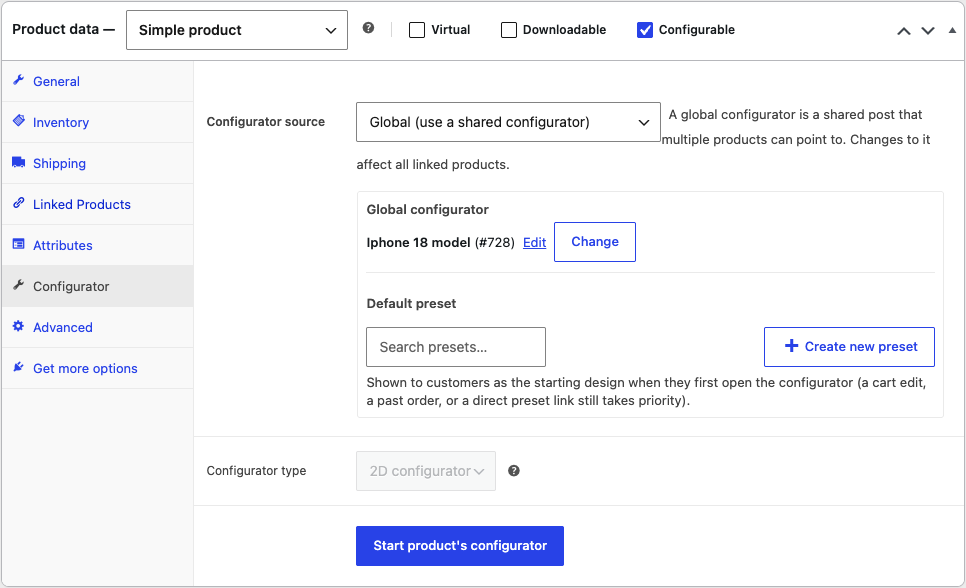966x588 pixels.
Task: Click the Default preset heading
Action: [412, 303]
